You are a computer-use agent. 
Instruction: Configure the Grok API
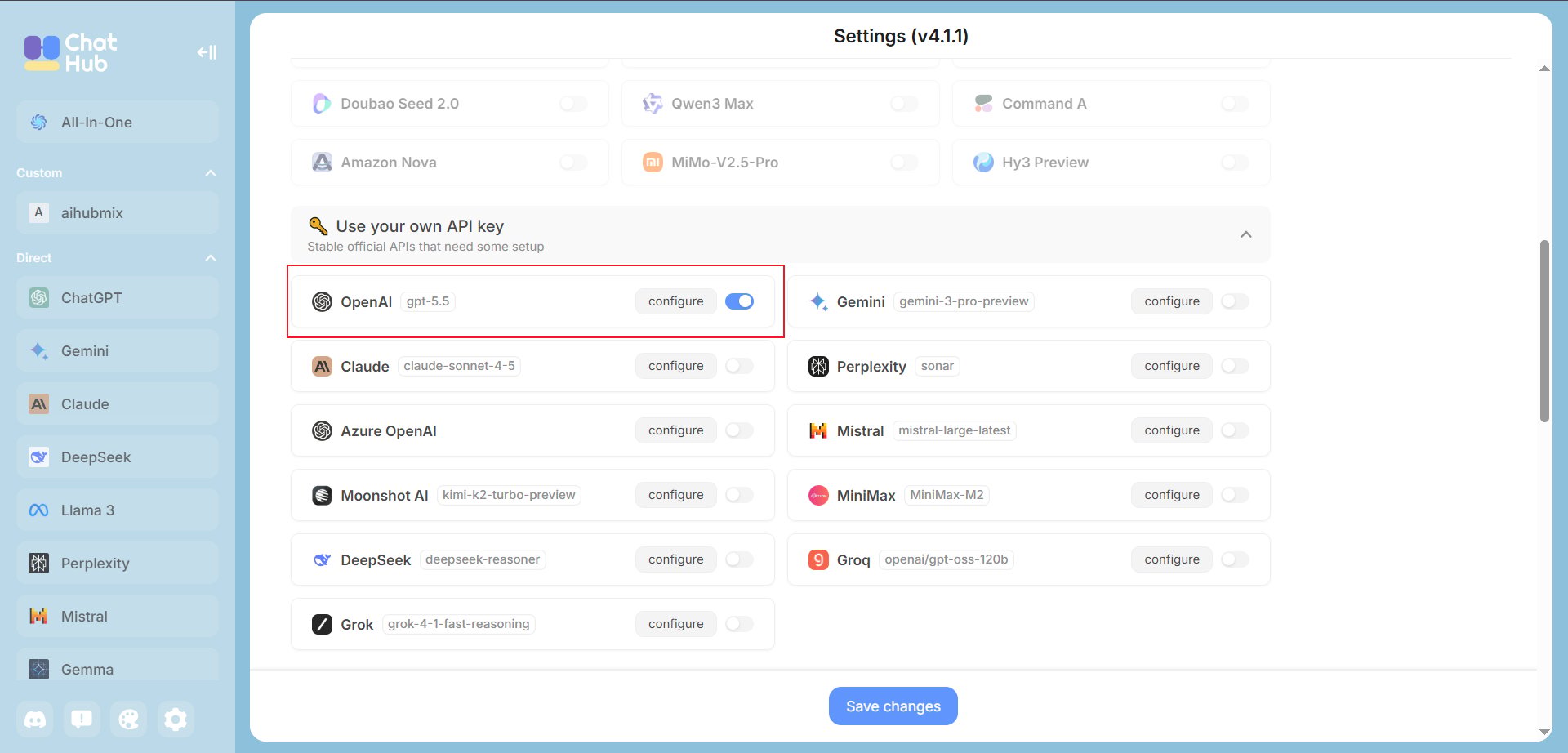pos(675,624)
